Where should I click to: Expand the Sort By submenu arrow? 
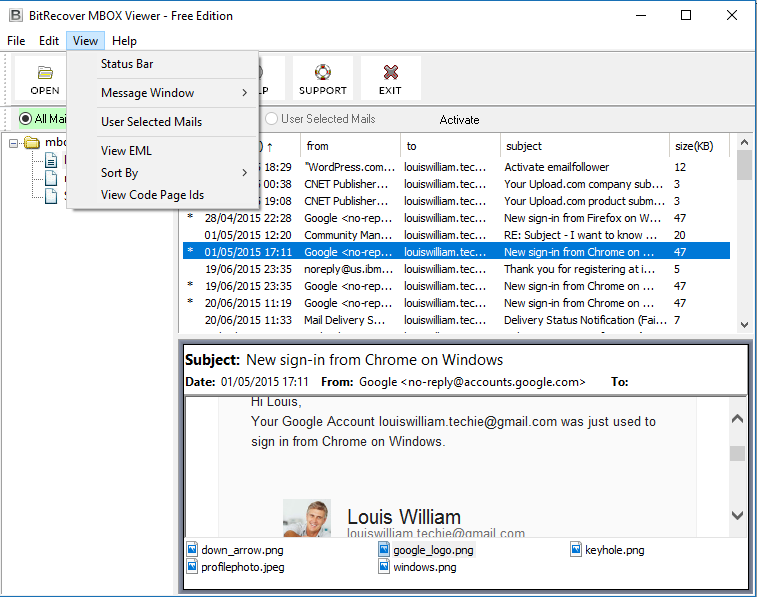click(245, 172)
